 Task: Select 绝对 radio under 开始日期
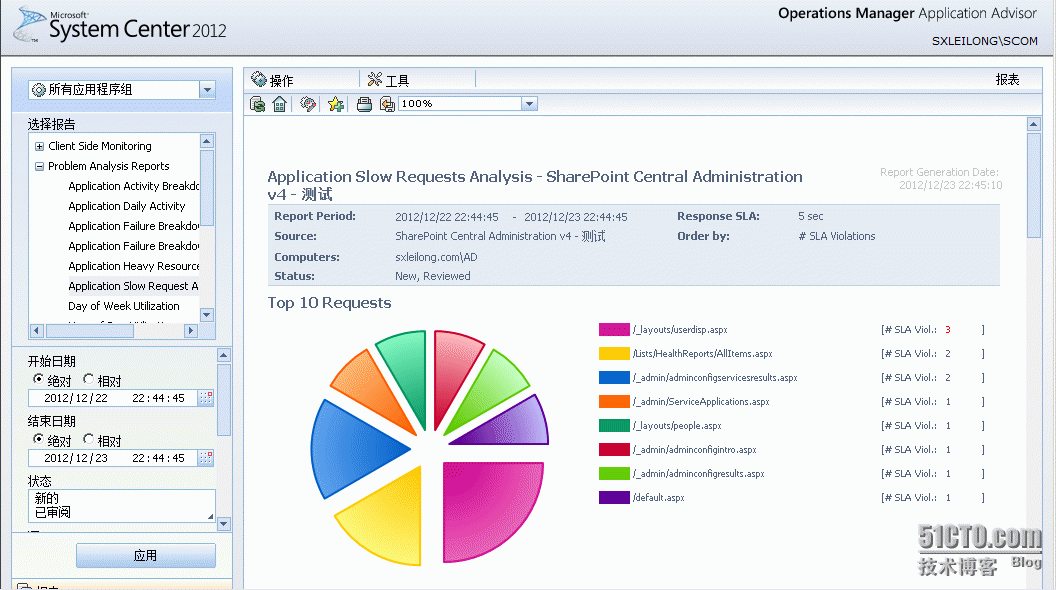[x=38, y=379]
